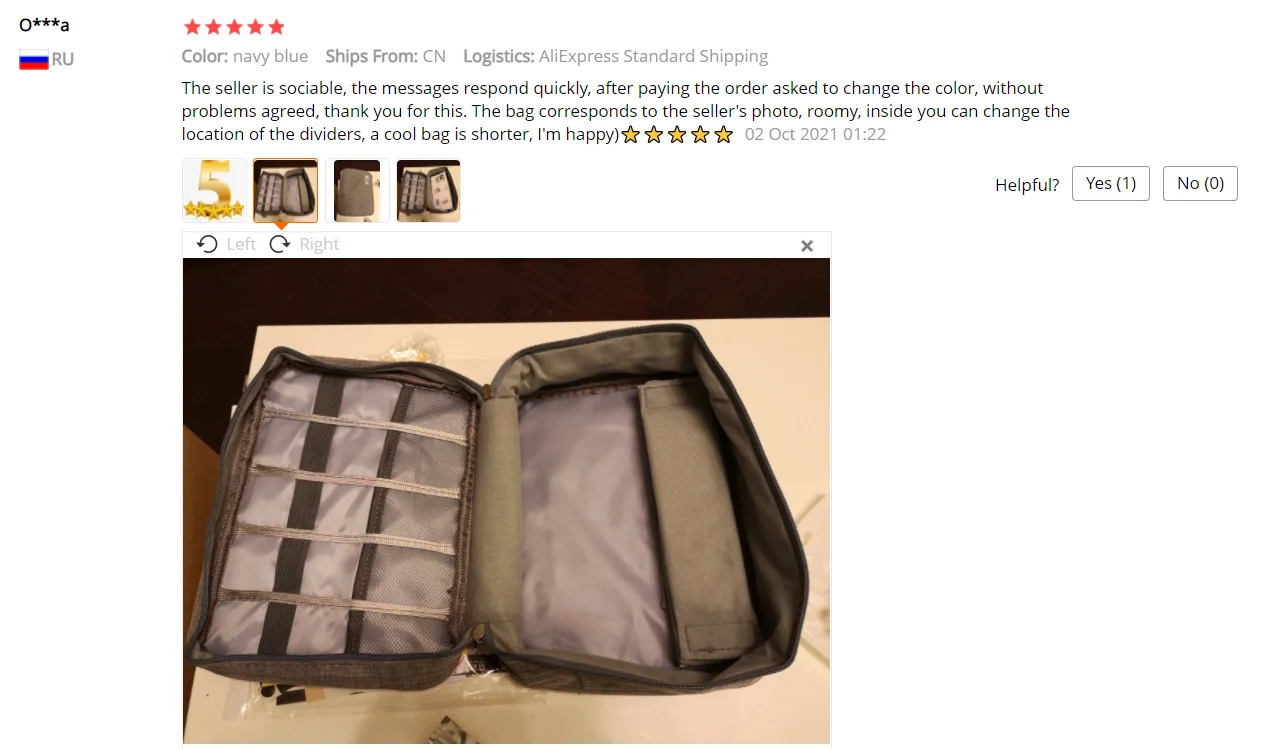Select the highlighted open-bag thumbnail

pyautogui.click(x=285, y=190)
